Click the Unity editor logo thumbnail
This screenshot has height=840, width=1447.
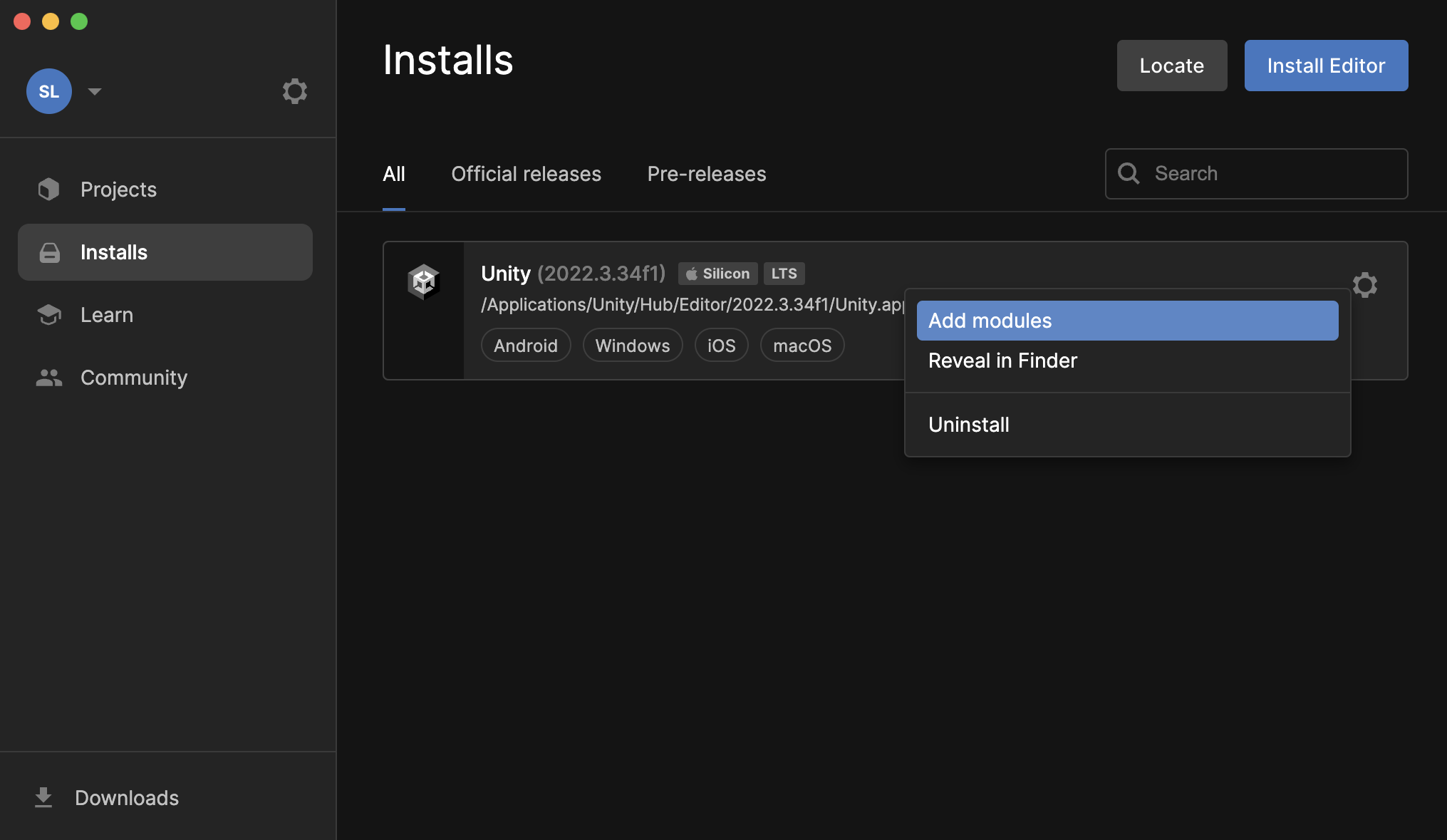(424, 281)
